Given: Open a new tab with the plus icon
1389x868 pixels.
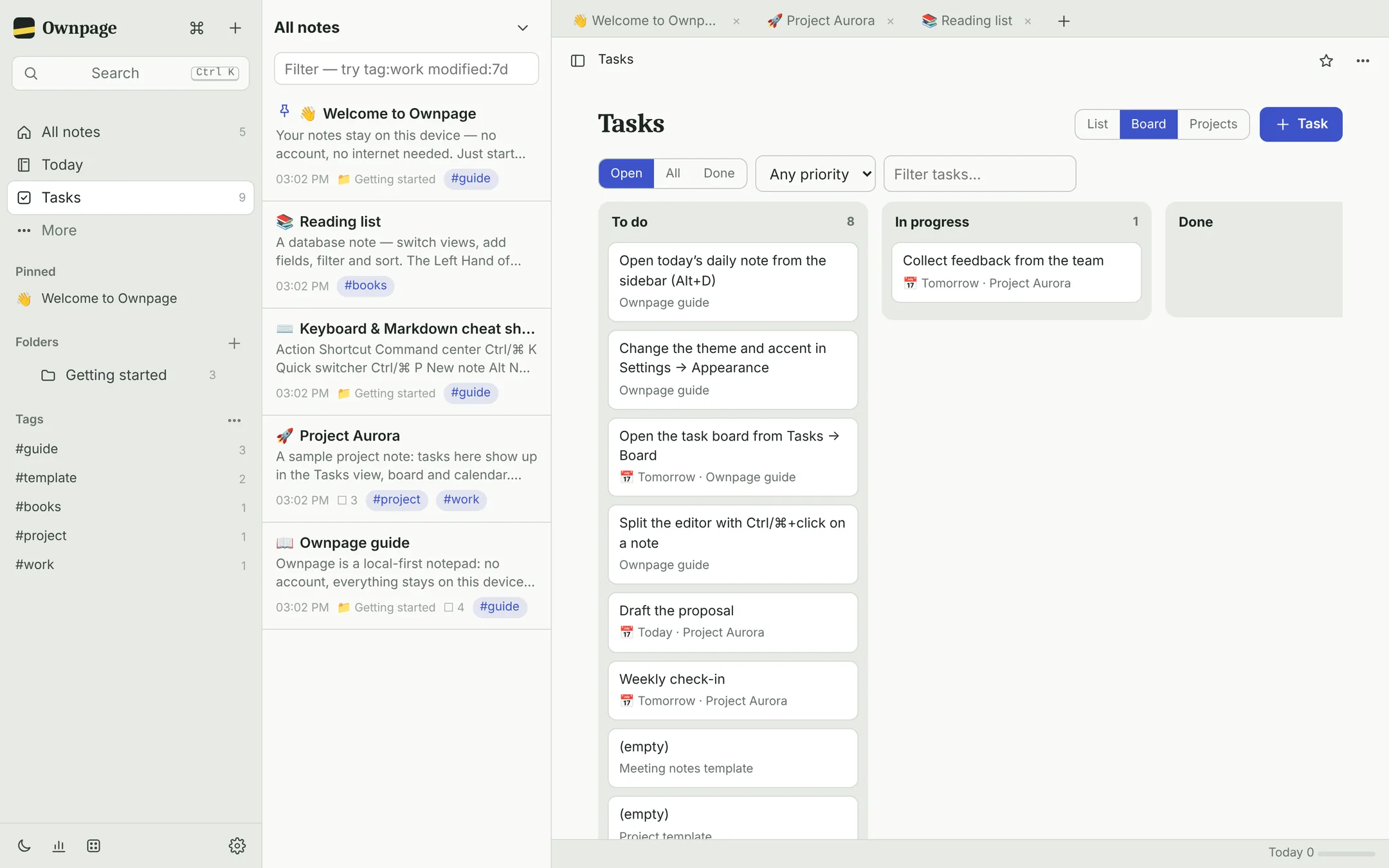Looking at the screenshot, I should pos(1064,21).
